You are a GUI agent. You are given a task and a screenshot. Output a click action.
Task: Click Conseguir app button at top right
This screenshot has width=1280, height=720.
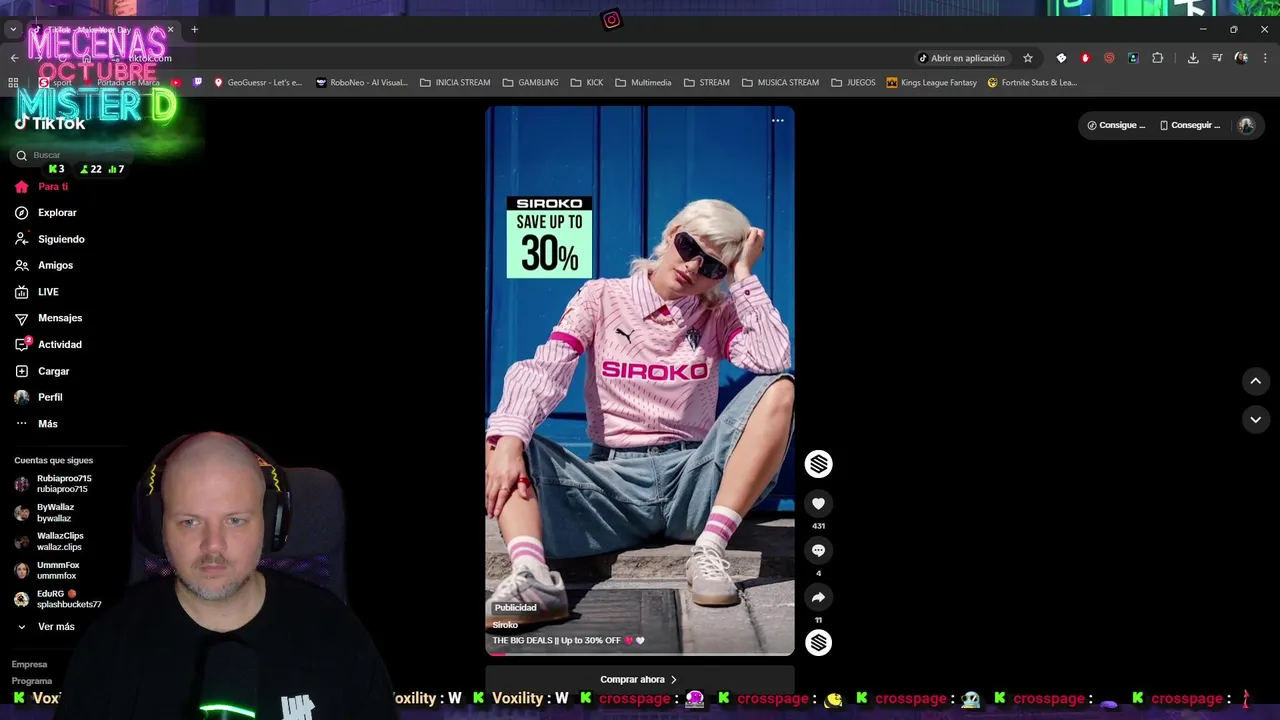coord(1190,125)
